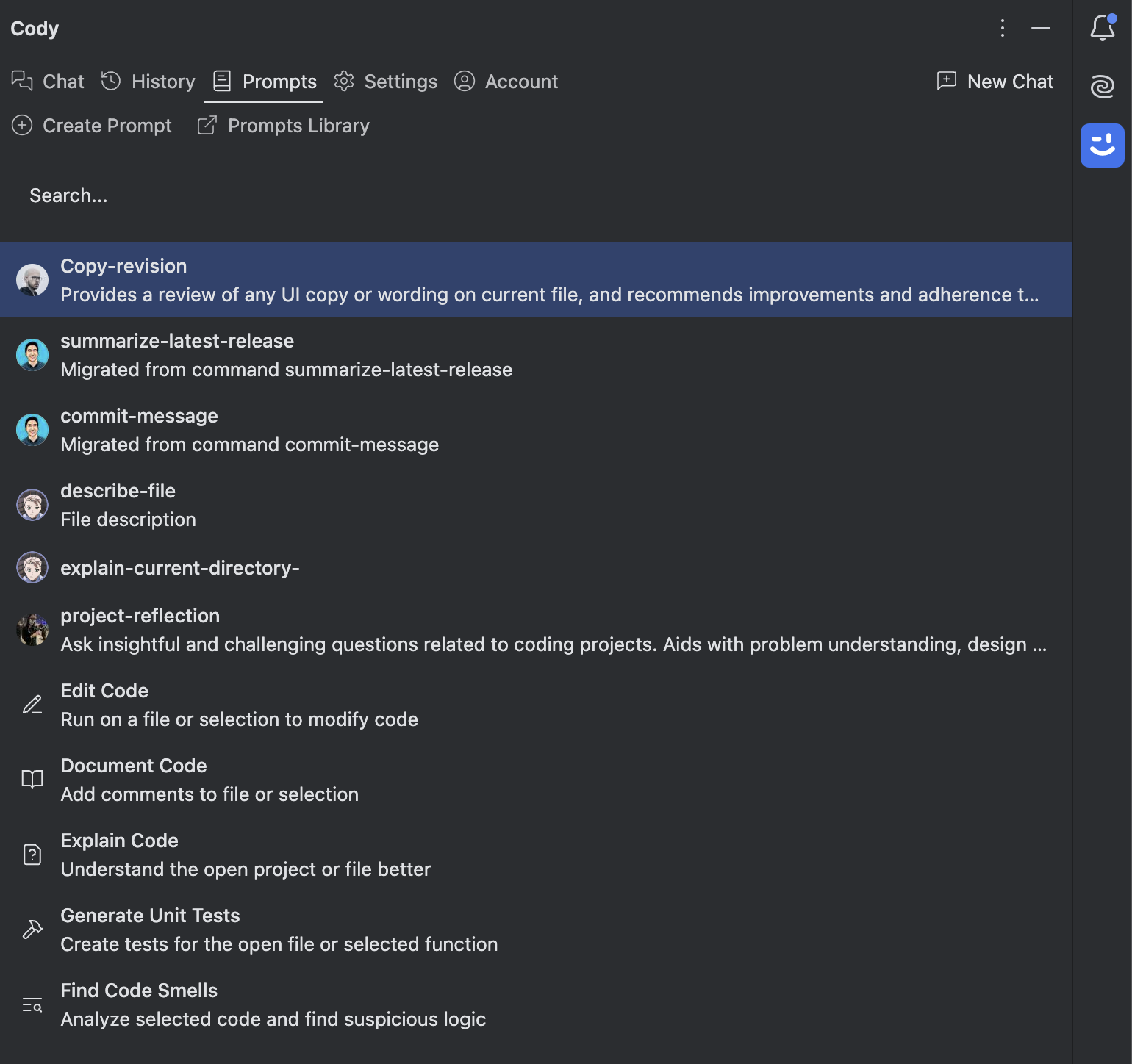1132x1064 pixels.
Task: Click the question file icon for Explain Code
Action: [32, 855]
